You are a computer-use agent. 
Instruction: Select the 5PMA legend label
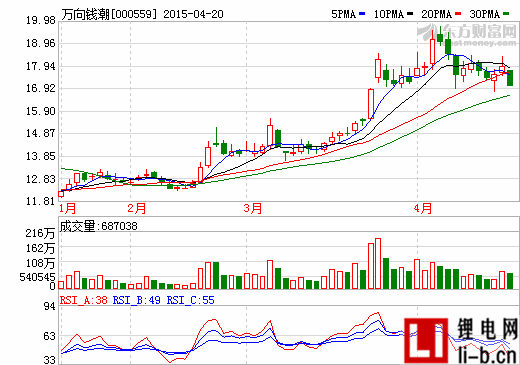(343, 14)
